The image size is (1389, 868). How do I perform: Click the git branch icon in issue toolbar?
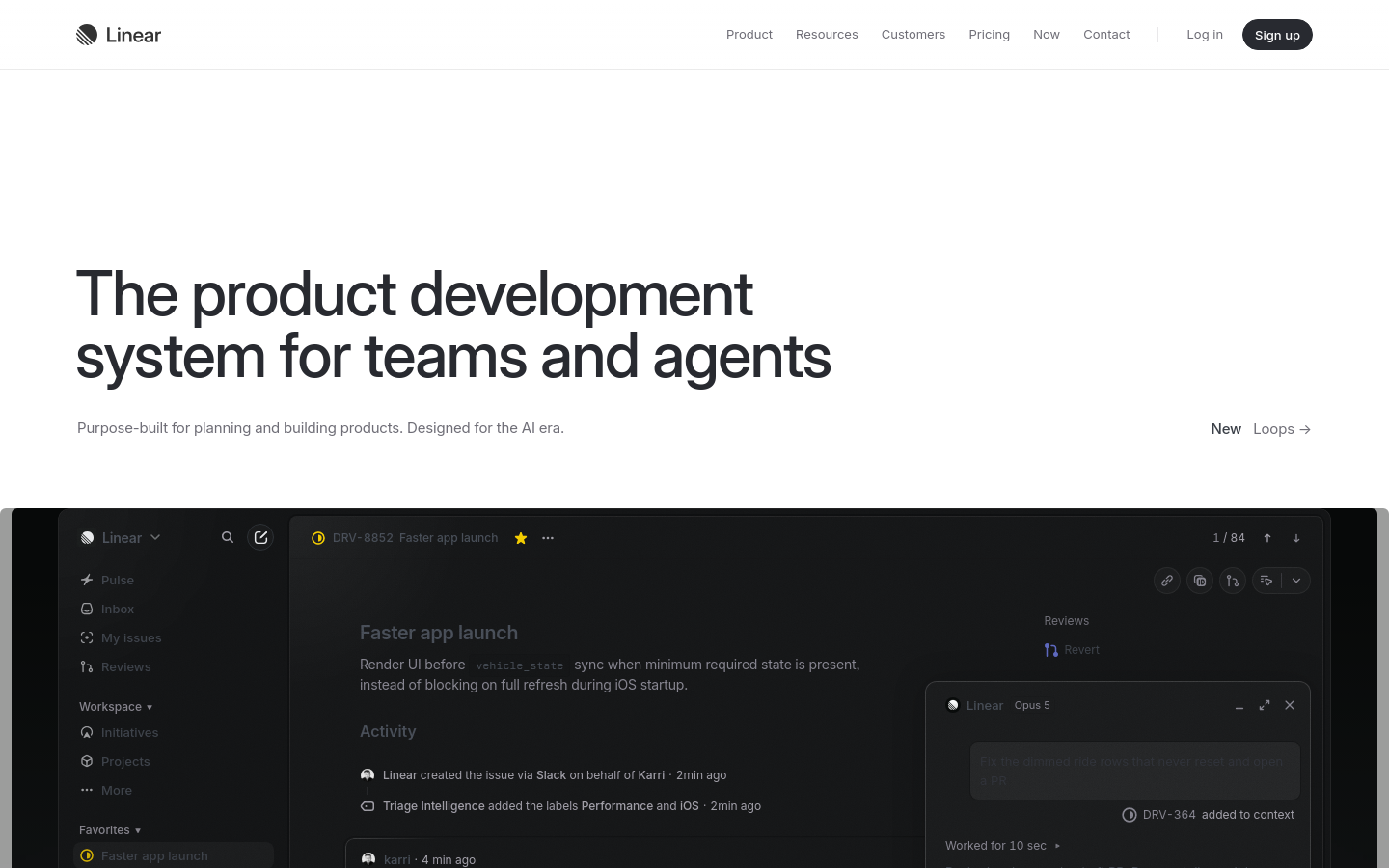1233,581
